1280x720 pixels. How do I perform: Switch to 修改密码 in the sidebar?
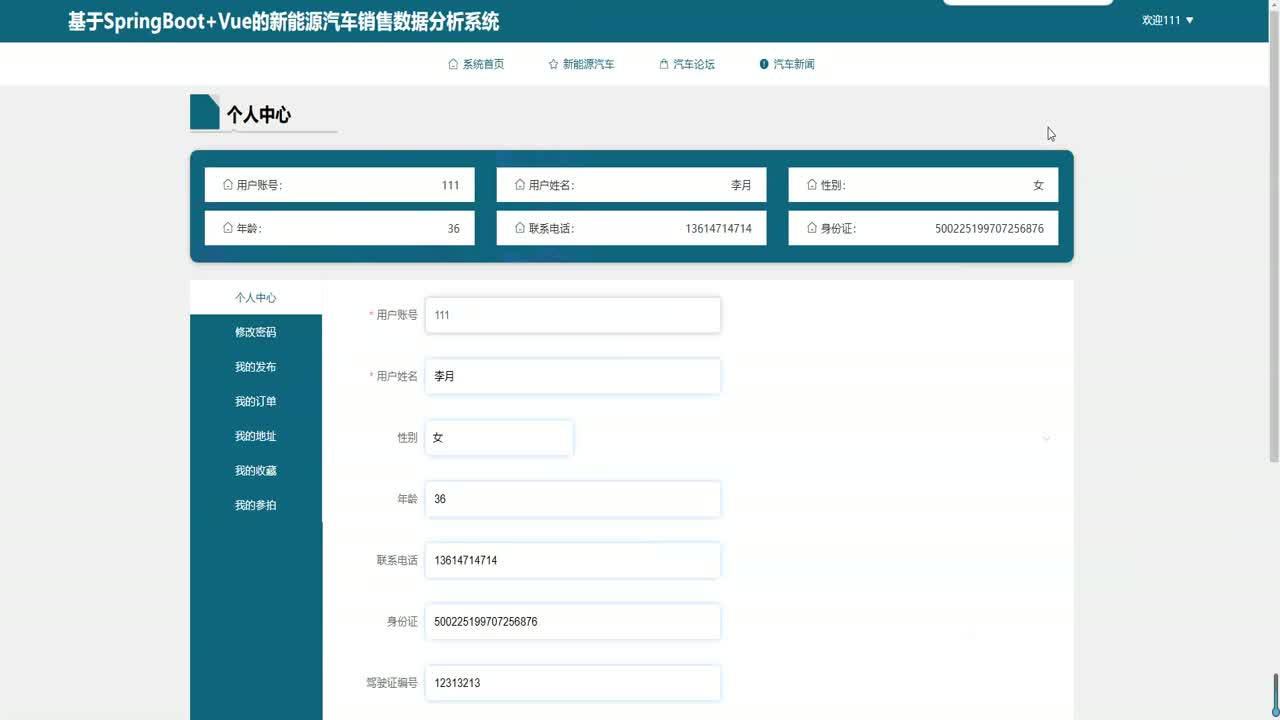[x=256, y=332]
